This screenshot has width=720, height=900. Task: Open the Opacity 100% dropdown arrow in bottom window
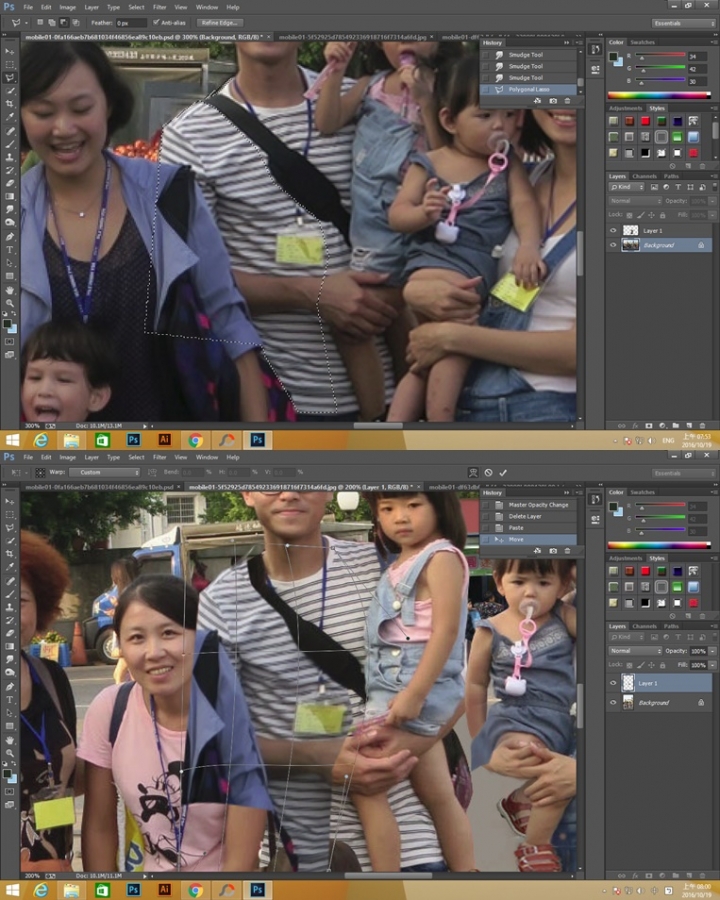[x=713, y=651]
